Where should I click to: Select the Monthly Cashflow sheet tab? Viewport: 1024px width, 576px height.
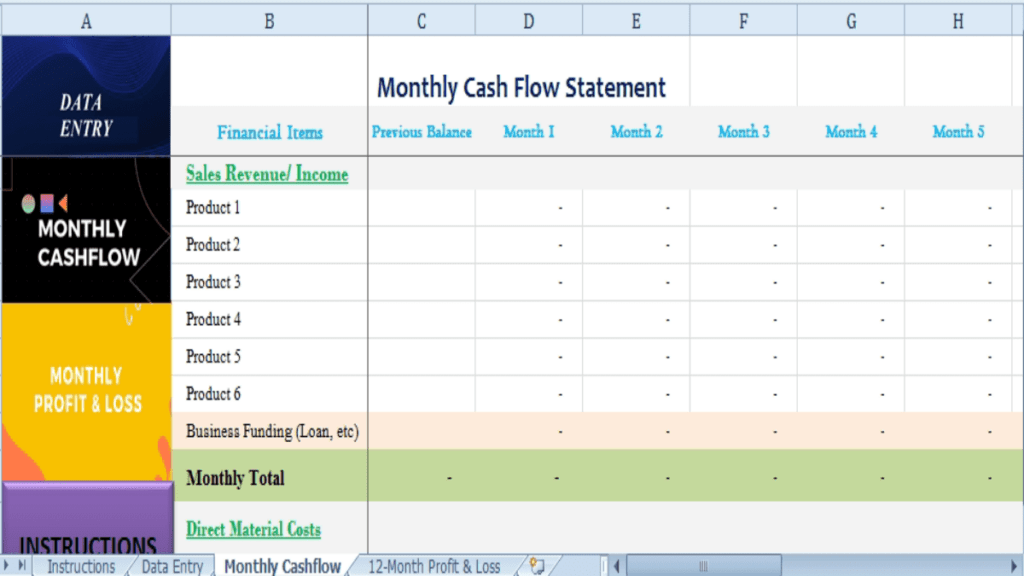pos(283,565)
